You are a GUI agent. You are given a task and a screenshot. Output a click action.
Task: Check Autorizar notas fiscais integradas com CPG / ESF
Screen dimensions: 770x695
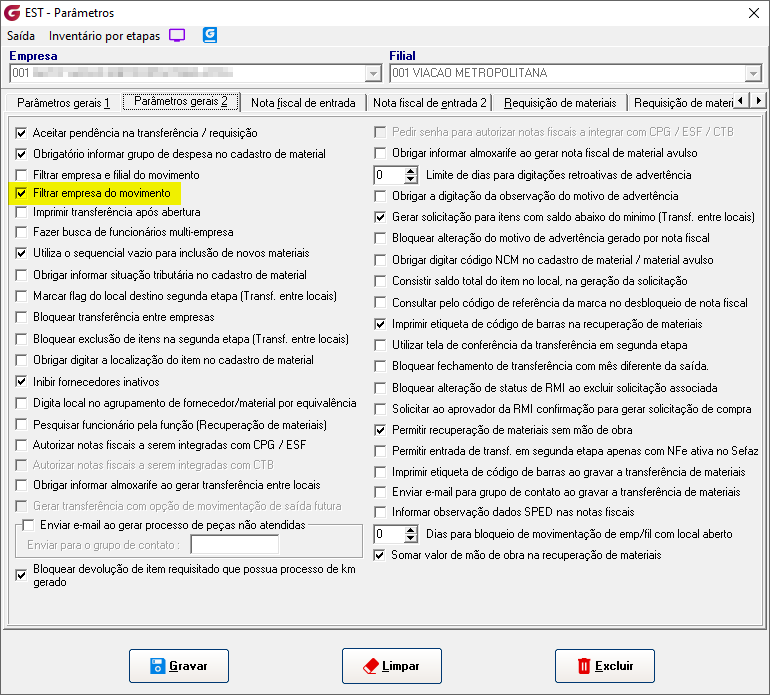21,445
